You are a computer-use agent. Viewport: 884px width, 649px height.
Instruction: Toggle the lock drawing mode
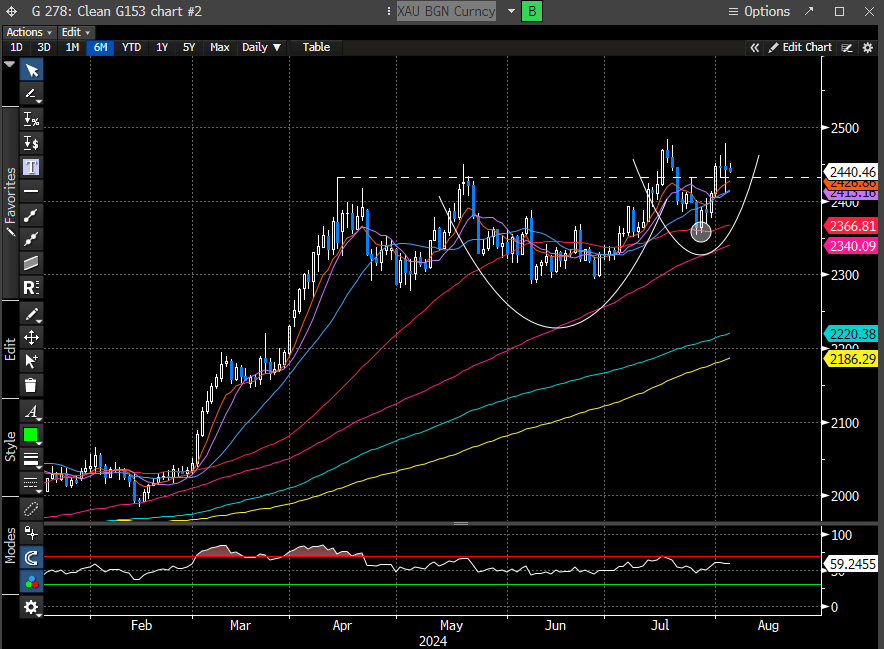click(31, 535)
